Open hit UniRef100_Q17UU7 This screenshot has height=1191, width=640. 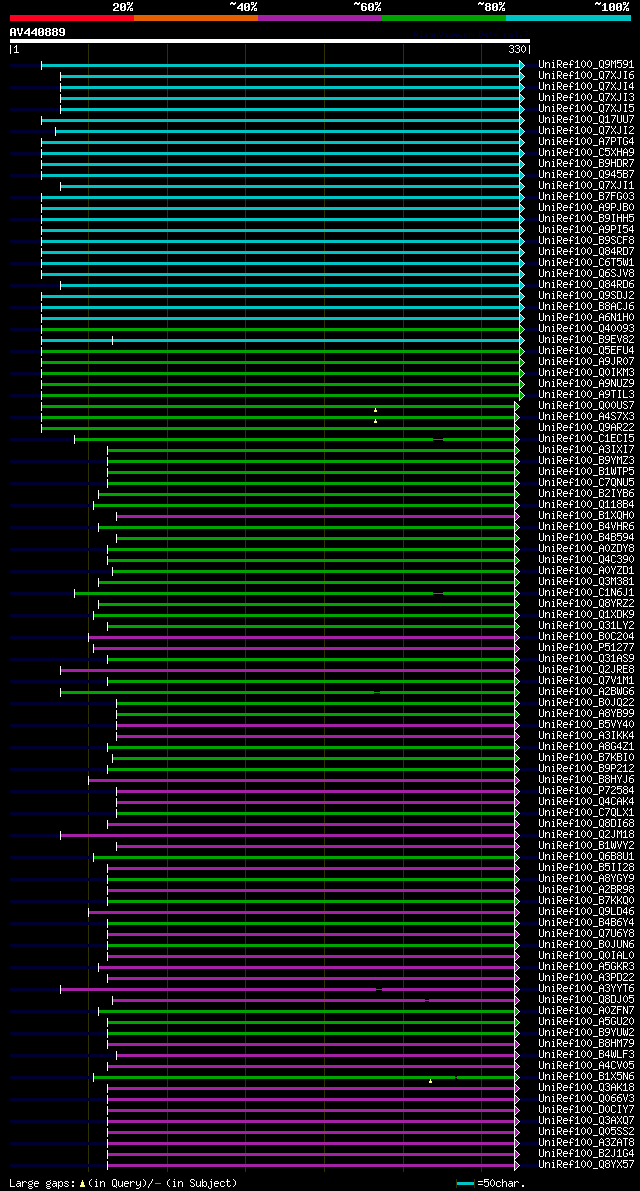[x=586, y=120]
